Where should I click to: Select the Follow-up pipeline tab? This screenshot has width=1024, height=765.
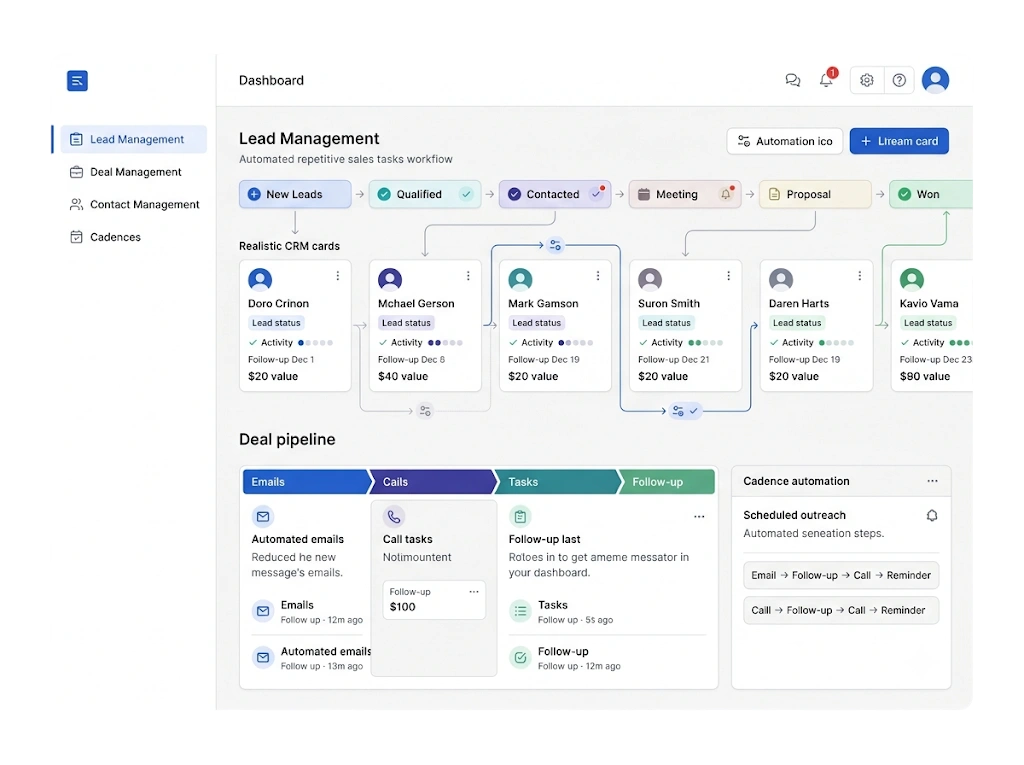point(667,481)
